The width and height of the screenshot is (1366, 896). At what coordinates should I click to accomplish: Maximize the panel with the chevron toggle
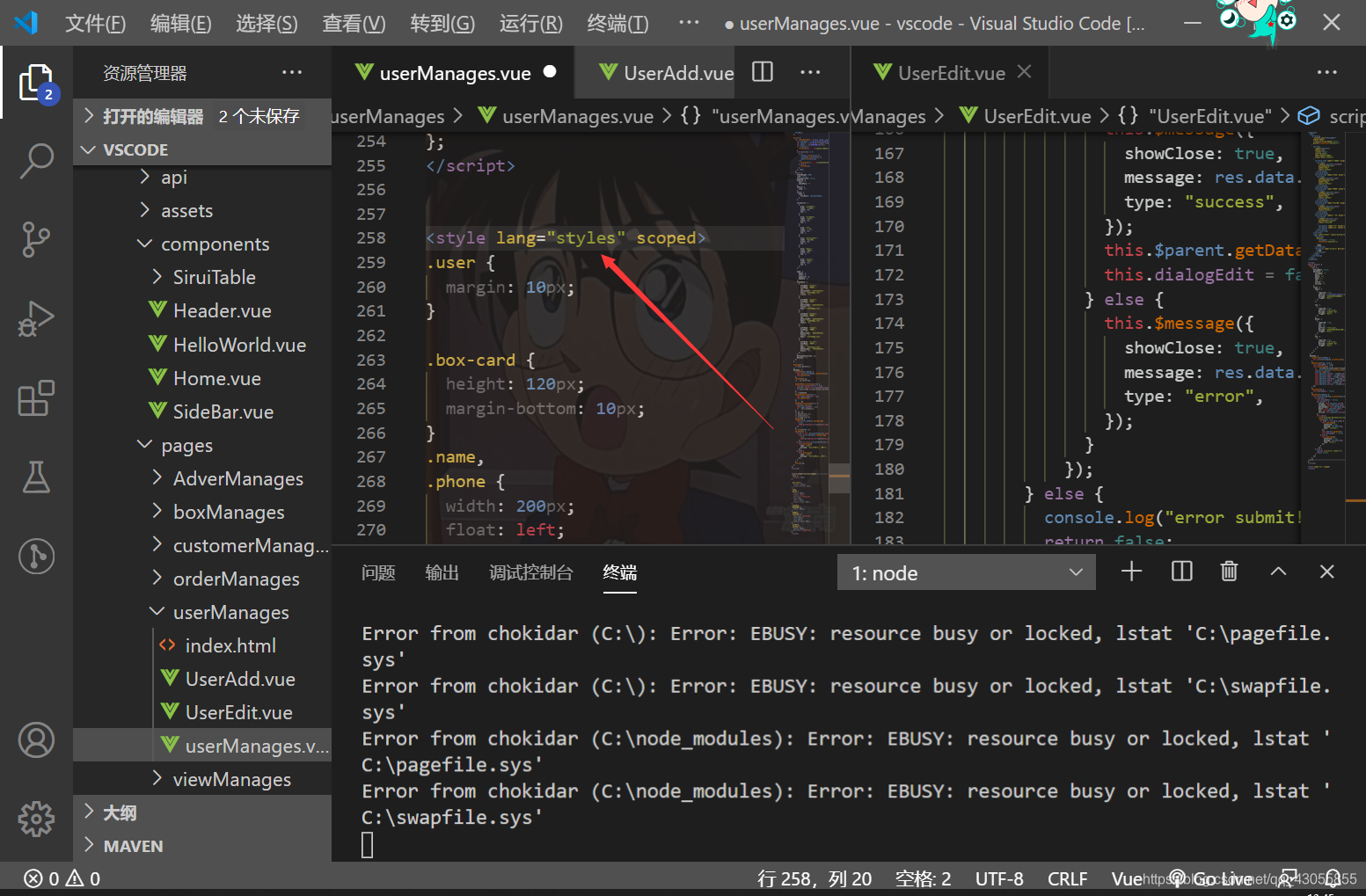point(1278,572)
